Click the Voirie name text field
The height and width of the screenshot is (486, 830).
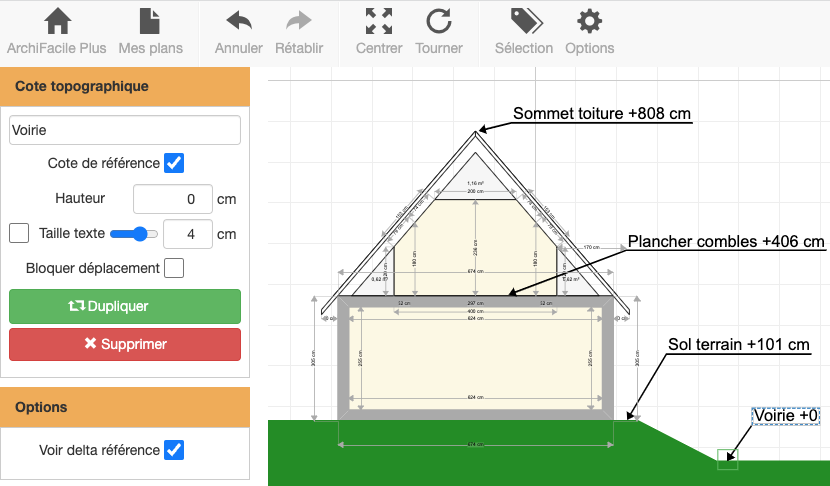tap(125, 130)
